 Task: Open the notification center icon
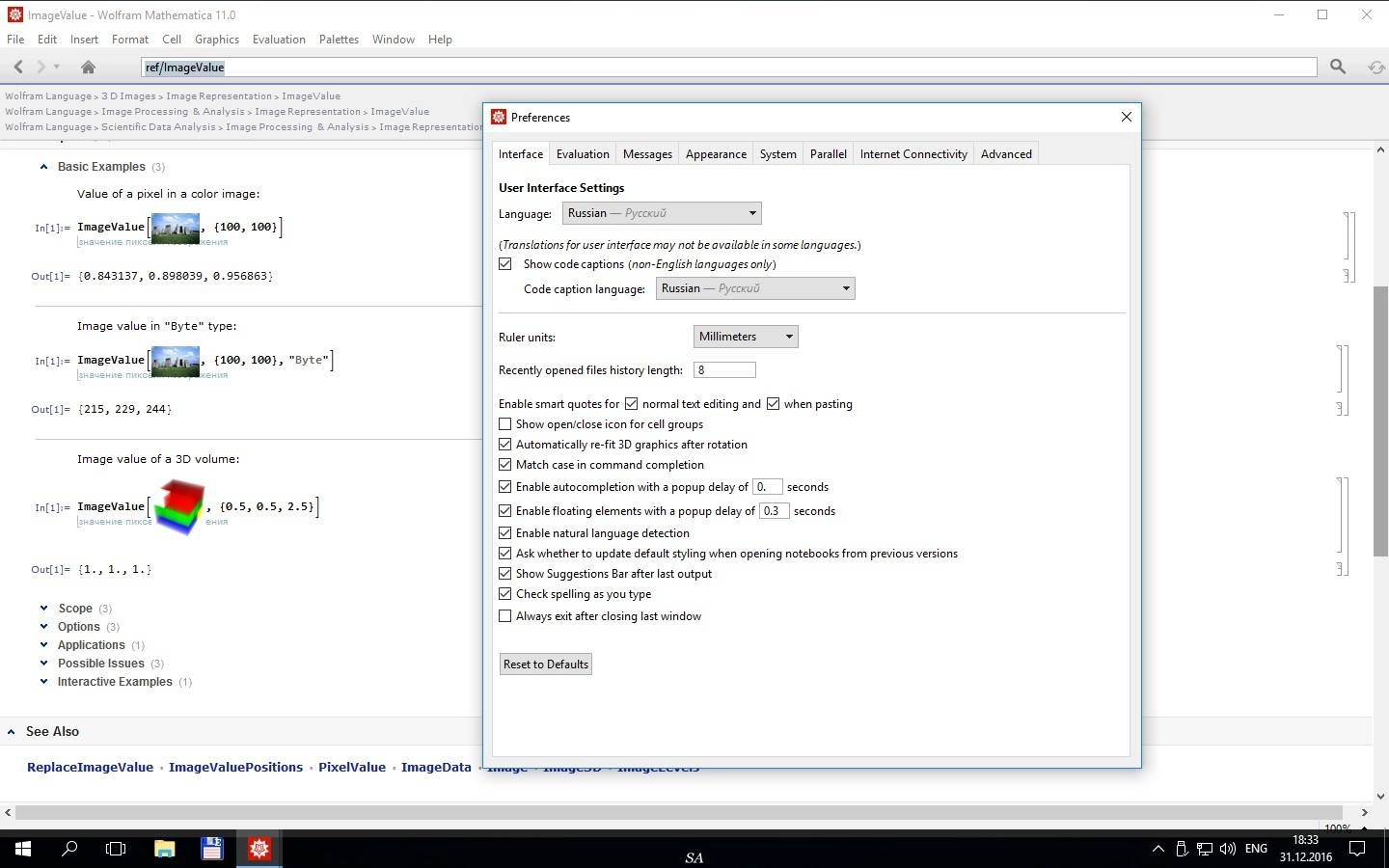tap(1356, 849)
